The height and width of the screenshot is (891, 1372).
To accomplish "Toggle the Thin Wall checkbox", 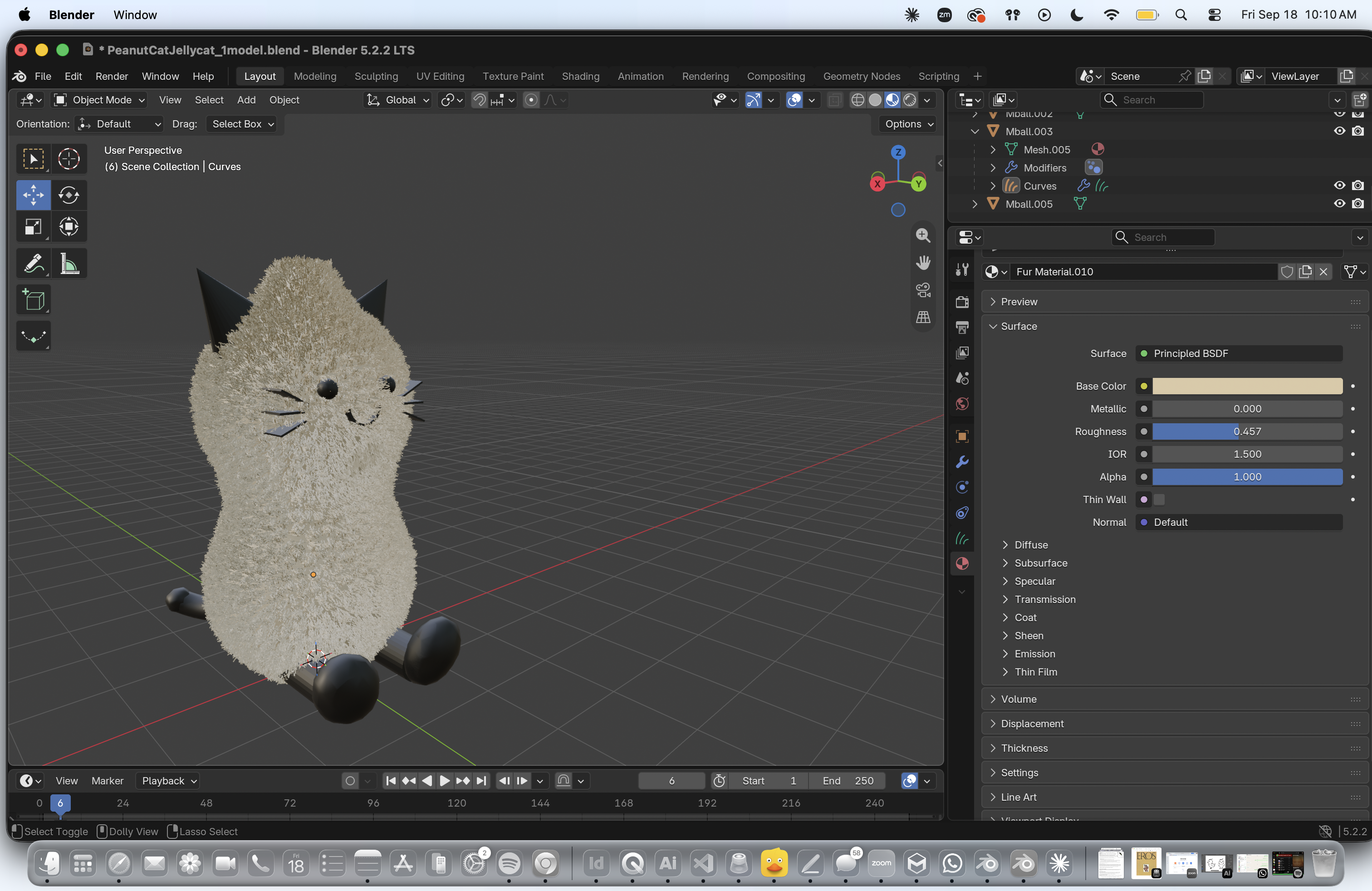I will (1159, 499).
